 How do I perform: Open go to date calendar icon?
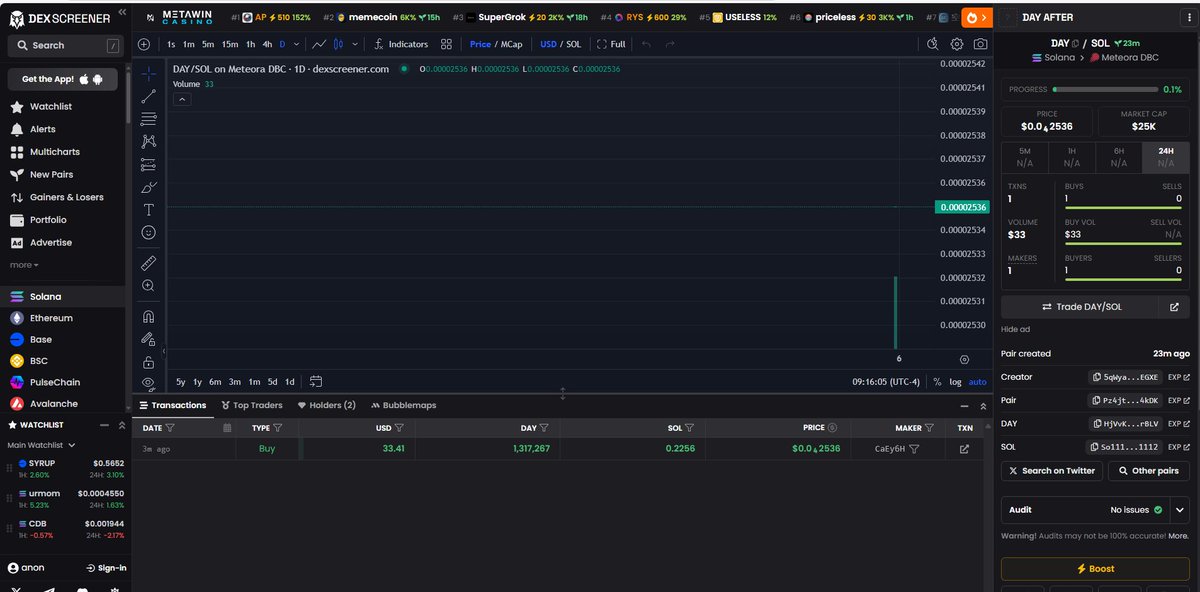316,381
